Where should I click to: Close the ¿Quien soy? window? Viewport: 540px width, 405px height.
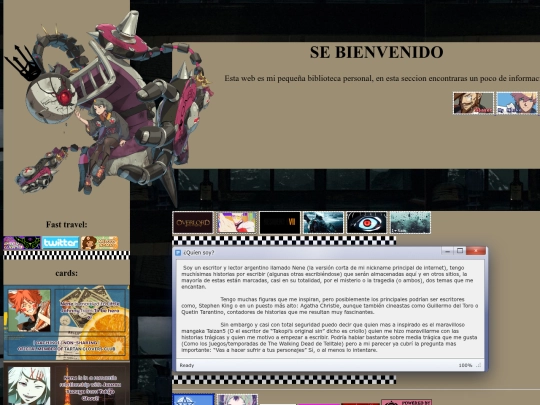[476, 251]
